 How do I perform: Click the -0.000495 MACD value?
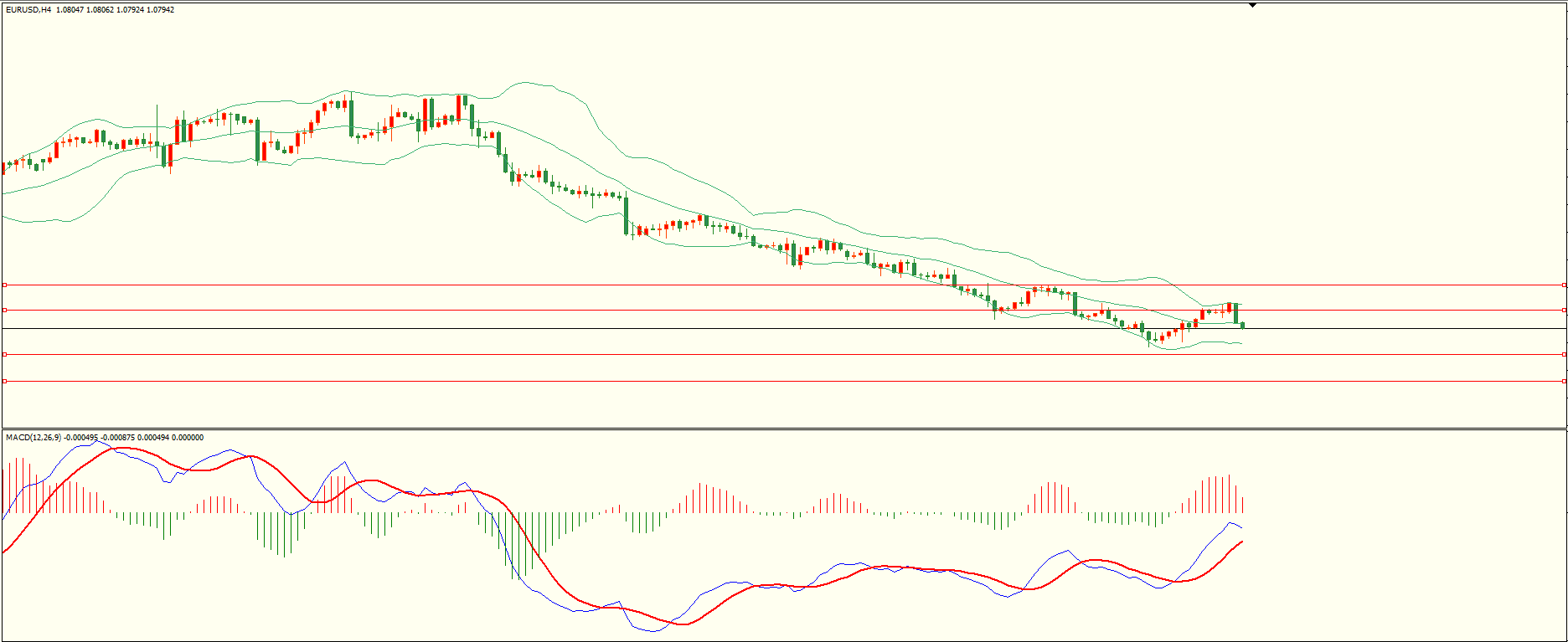tap(81, 438)
